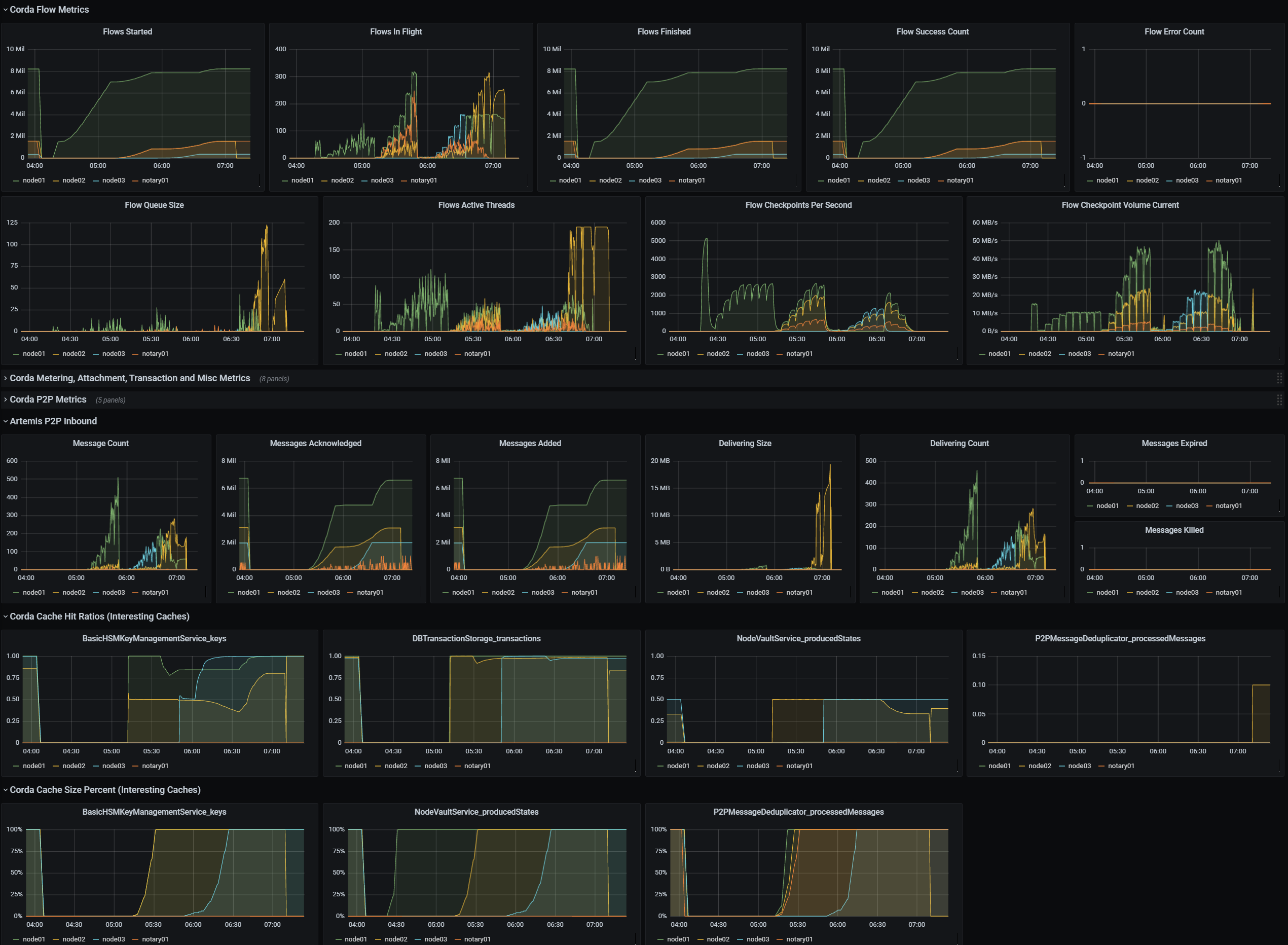
Task: Toggle node01 in Flow Checkpoint Volume Current legend
Action: pos(999,353)
